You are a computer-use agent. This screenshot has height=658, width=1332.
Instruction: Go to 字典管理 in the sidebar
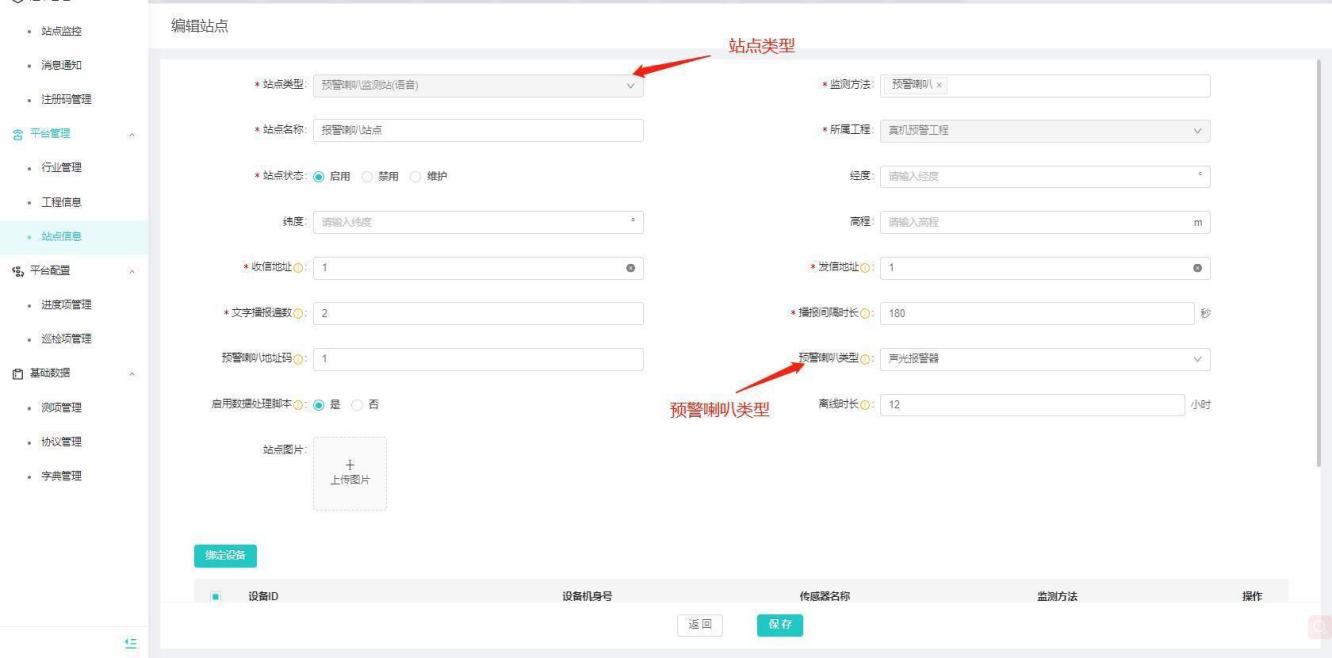(x=62, y=475)
